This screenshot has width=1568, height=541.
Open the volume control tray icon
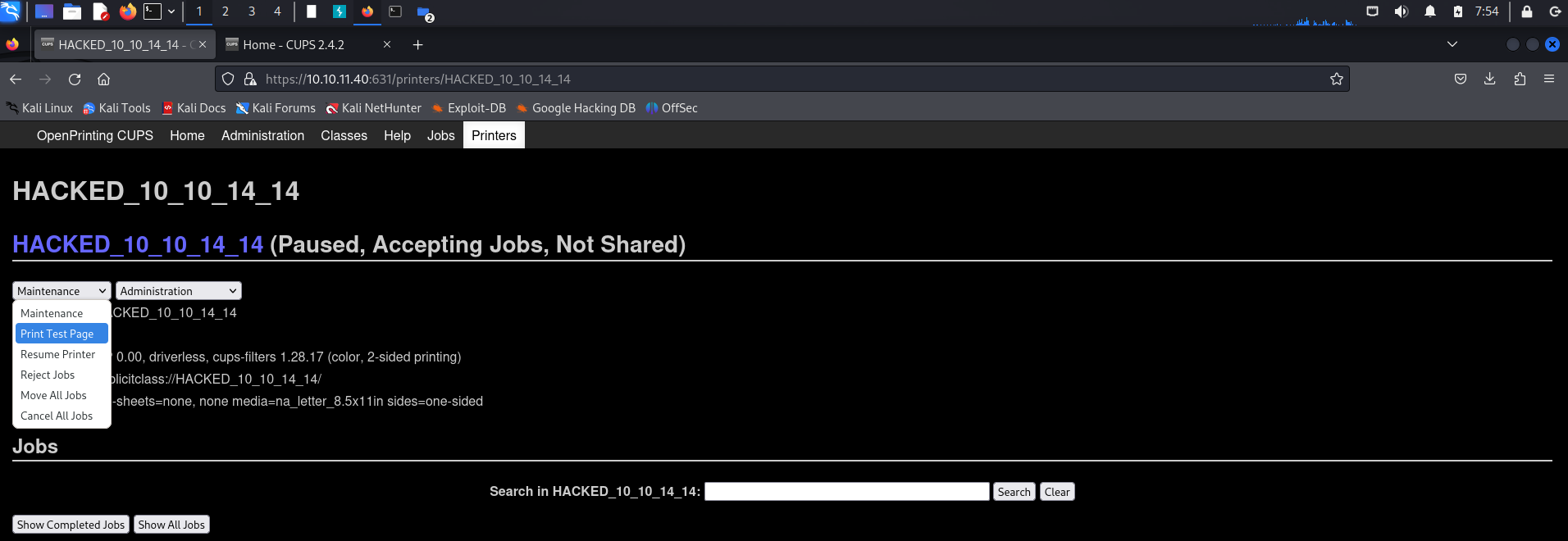(x=1401, y=11)
